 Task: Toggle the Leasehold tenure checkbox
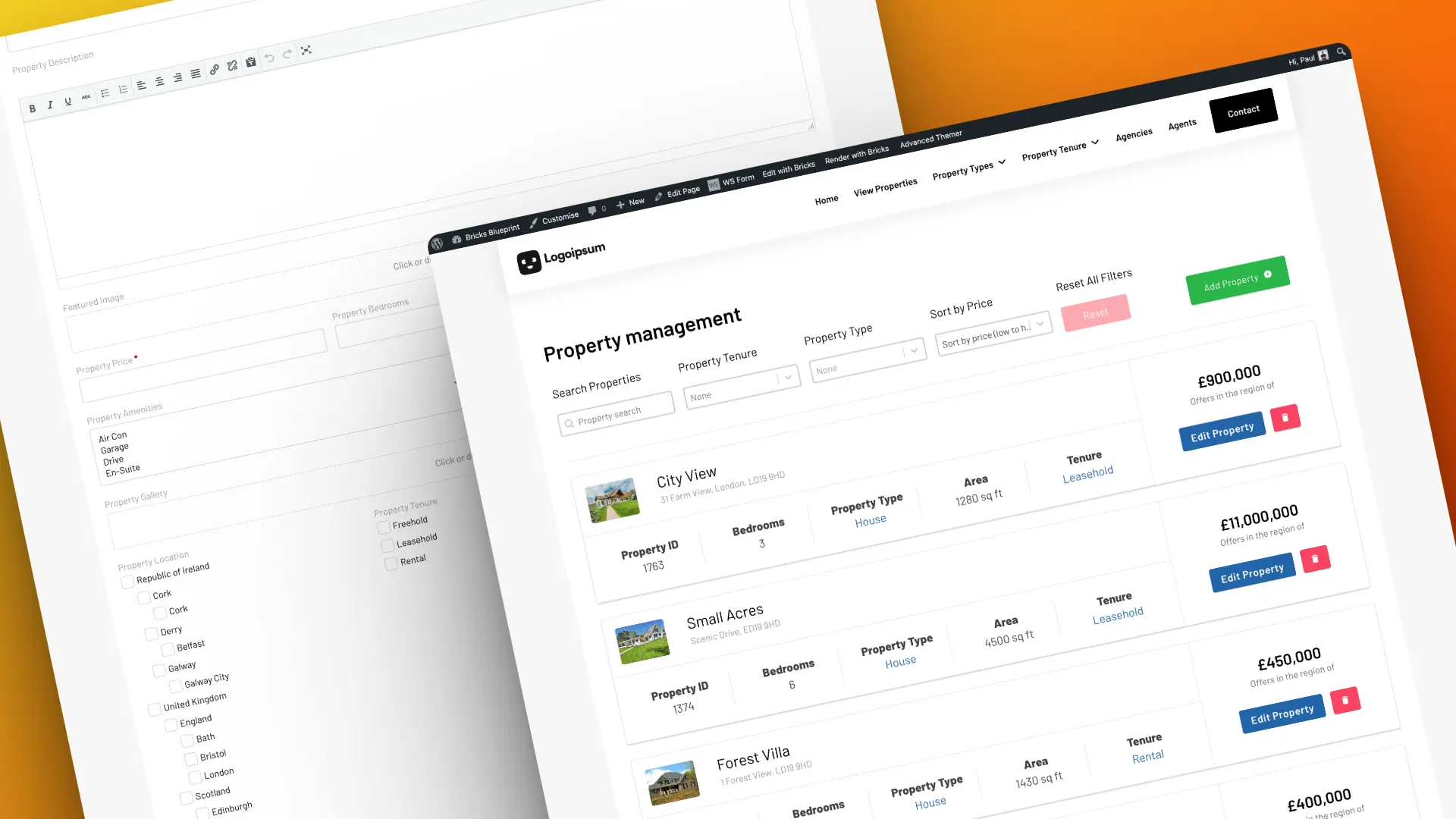tap(387, 541)
